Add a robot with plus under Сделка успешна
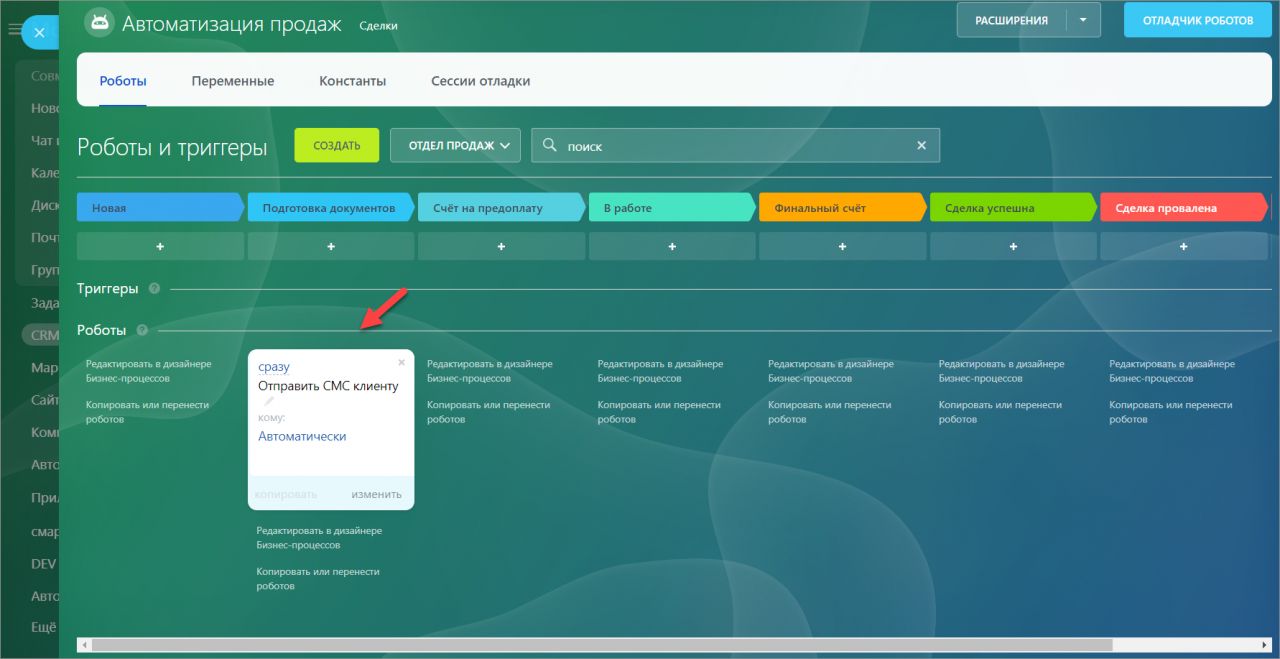This screenshot has height=659, width=1280. 1013,246
